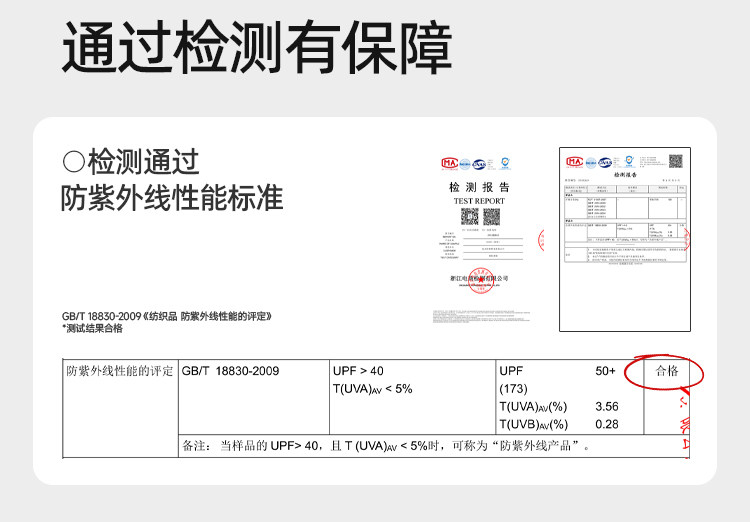Click the 防紫外线性能标准 subtitle
The image size is (750, 522).
click(171, 197)
